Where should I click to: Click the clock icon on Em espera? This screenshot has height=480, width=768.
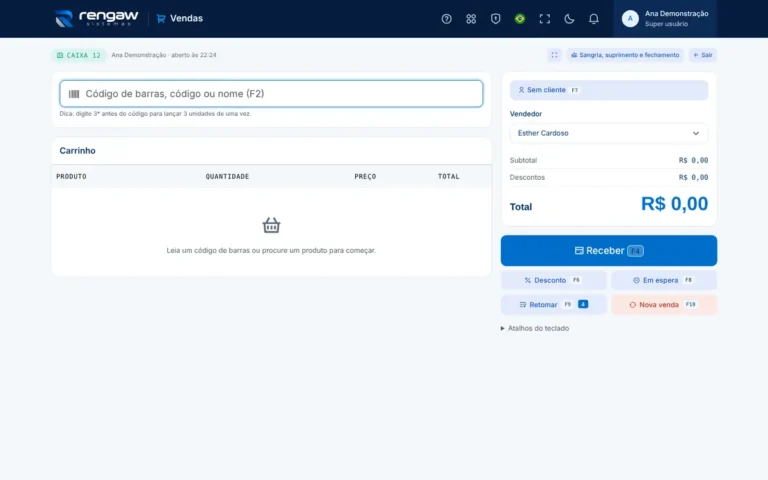[x=636, y=280]
